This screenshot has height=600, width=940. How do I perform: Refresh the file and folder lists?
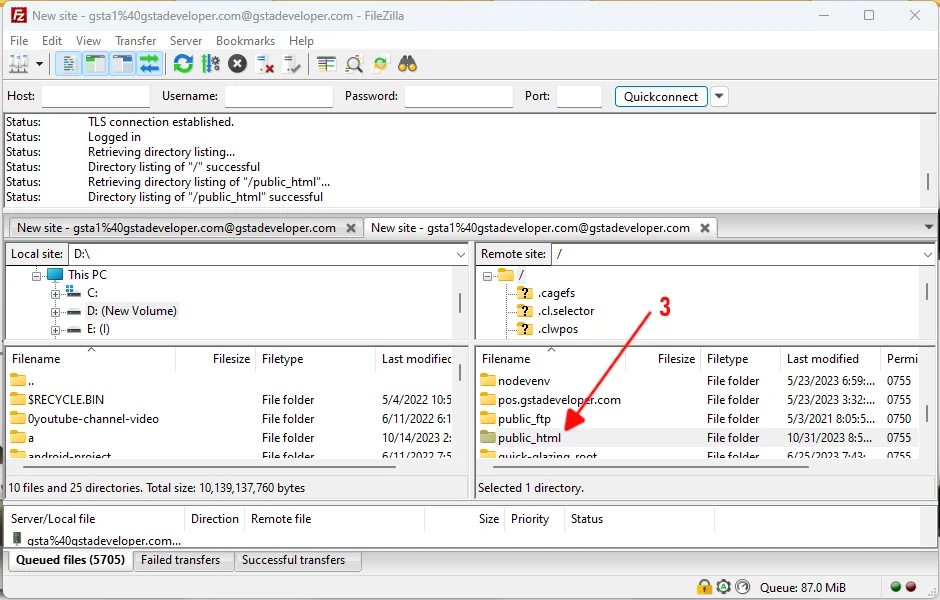point(183,64)
